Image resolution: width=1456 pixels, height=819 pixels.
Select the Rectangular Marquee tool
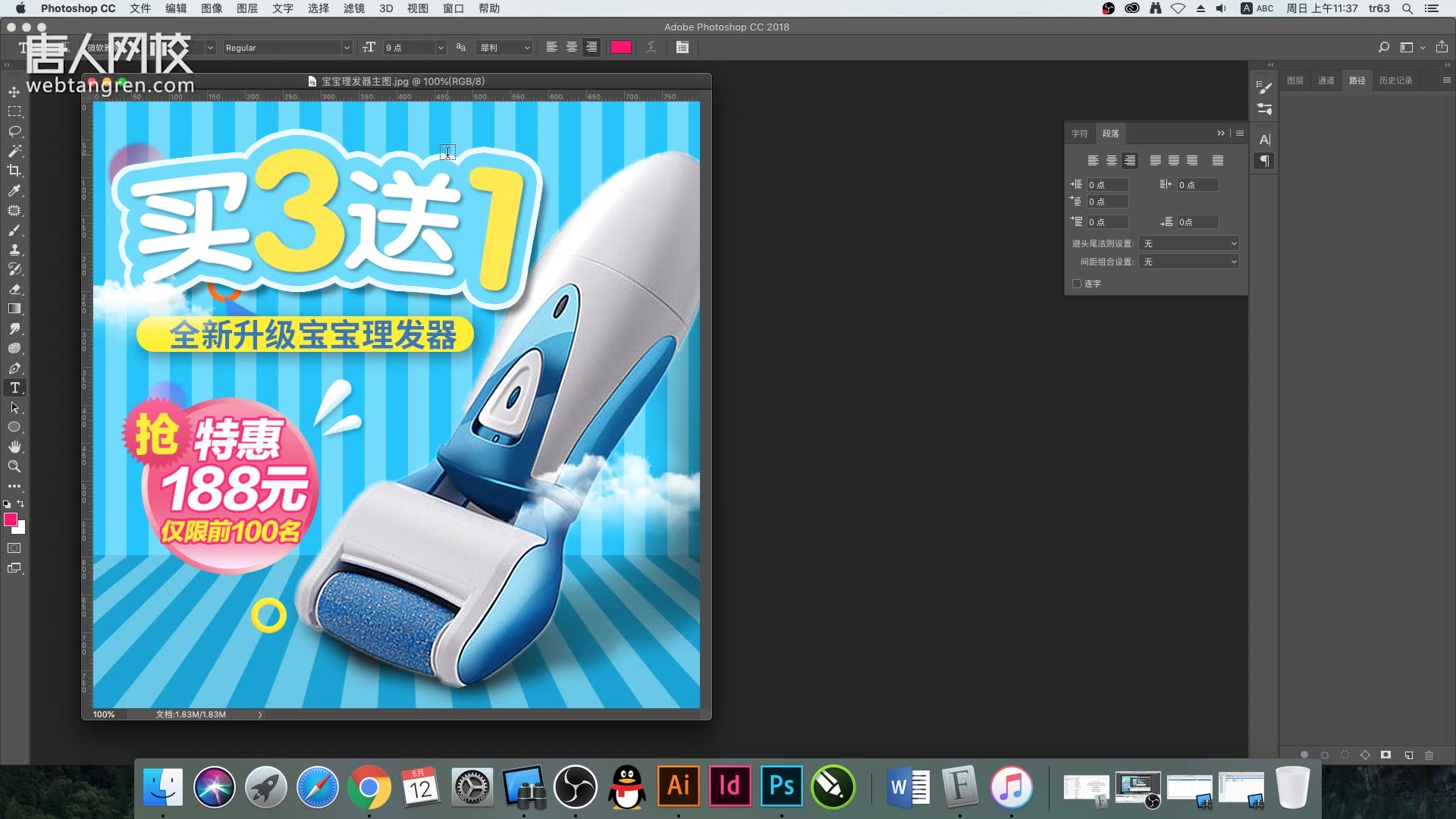pyautogui.click(x=14, y=111)
